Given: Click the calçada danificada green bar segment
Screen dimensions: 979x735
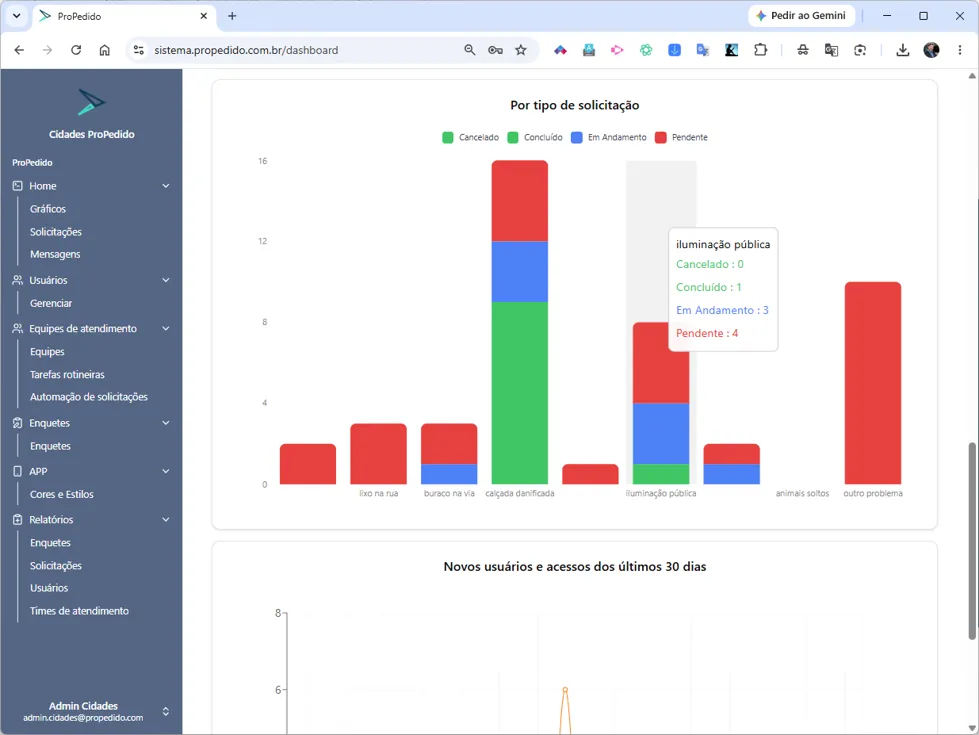Looking at the screenshot, I should pos(519,393).
